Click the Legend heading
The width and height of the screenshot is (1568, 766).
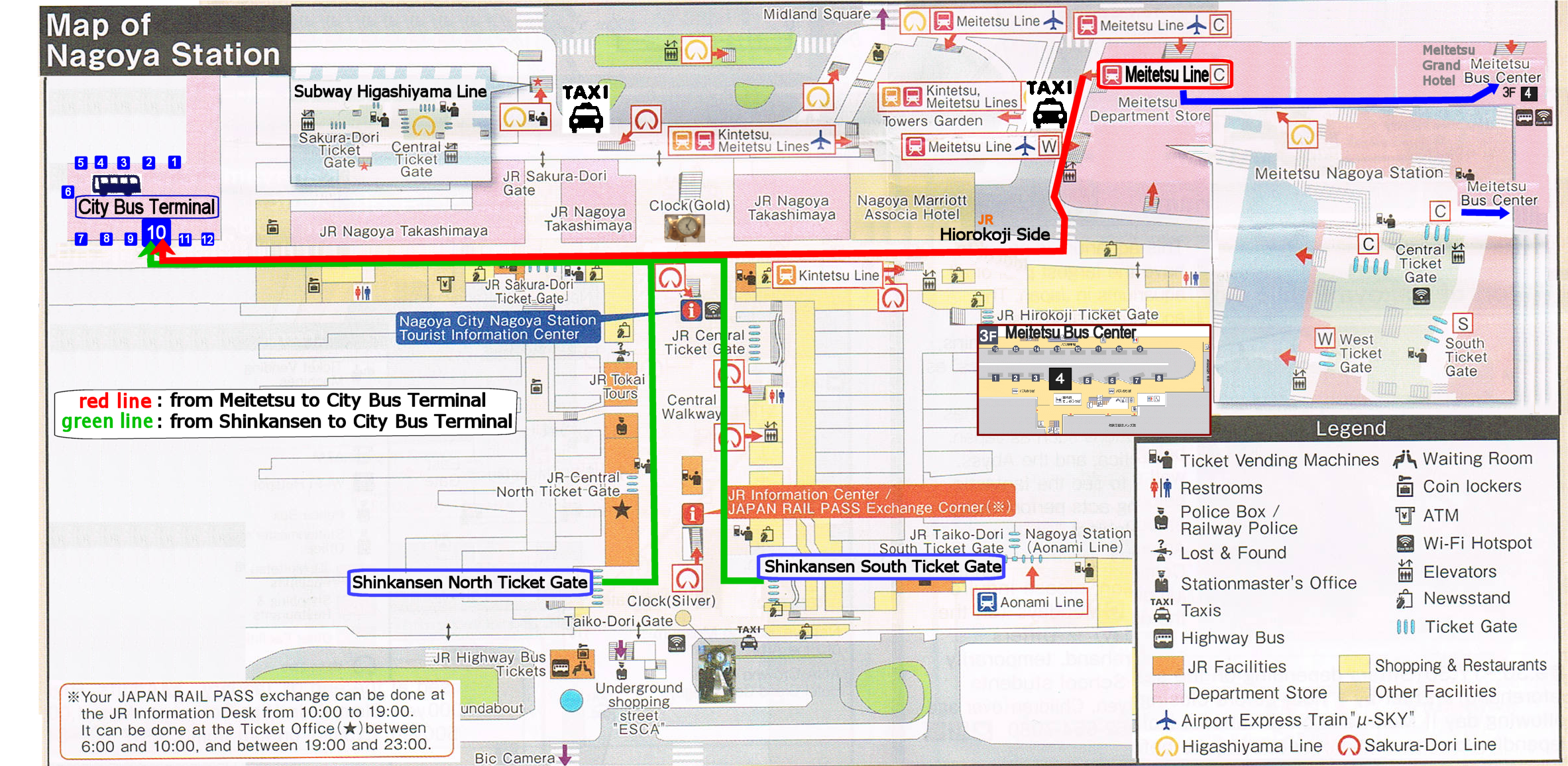tap(1351, 428)
